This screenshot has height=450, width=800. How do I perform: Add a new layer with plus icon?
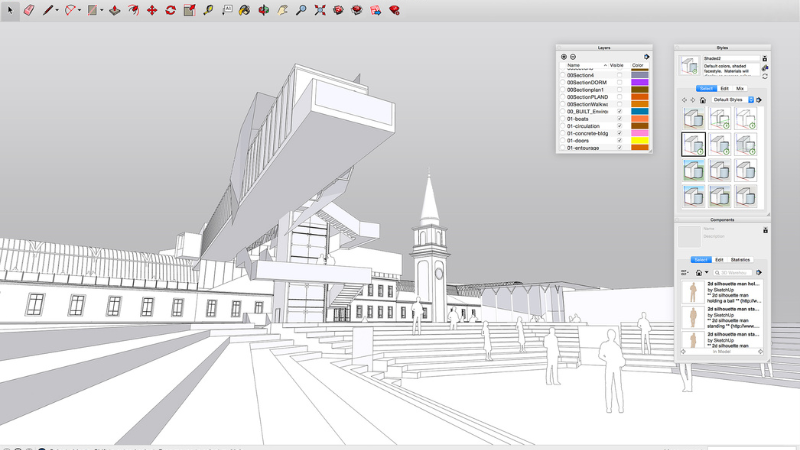pyautogui.click(x=564, y=56)
